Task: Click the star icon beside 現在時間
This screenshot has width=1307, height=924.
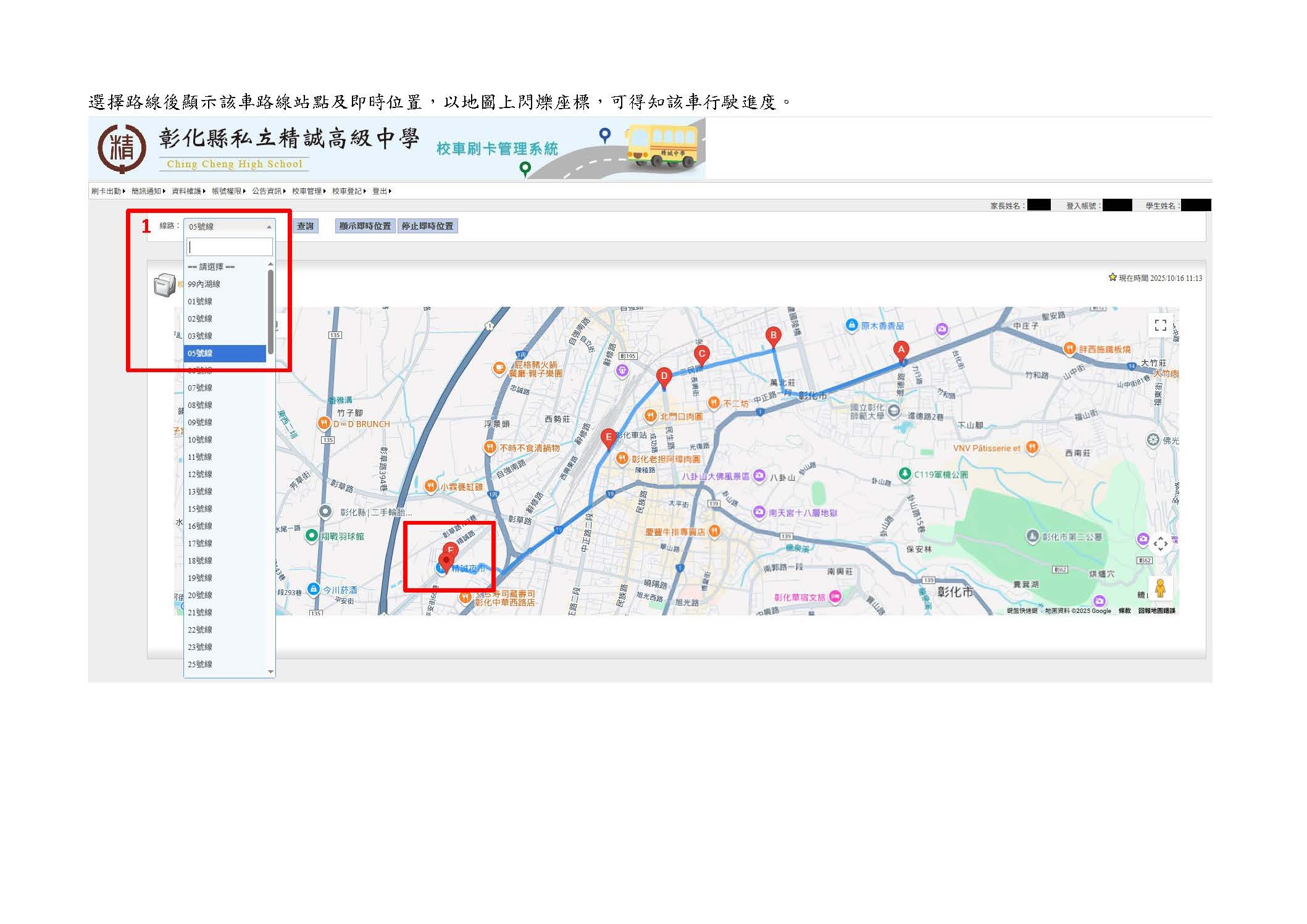Action: 1111,278
